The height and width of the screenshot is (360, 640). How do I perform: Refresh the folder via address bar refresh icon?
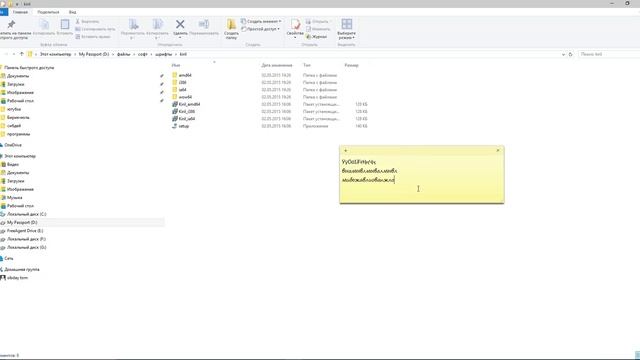tap(570, 54)
